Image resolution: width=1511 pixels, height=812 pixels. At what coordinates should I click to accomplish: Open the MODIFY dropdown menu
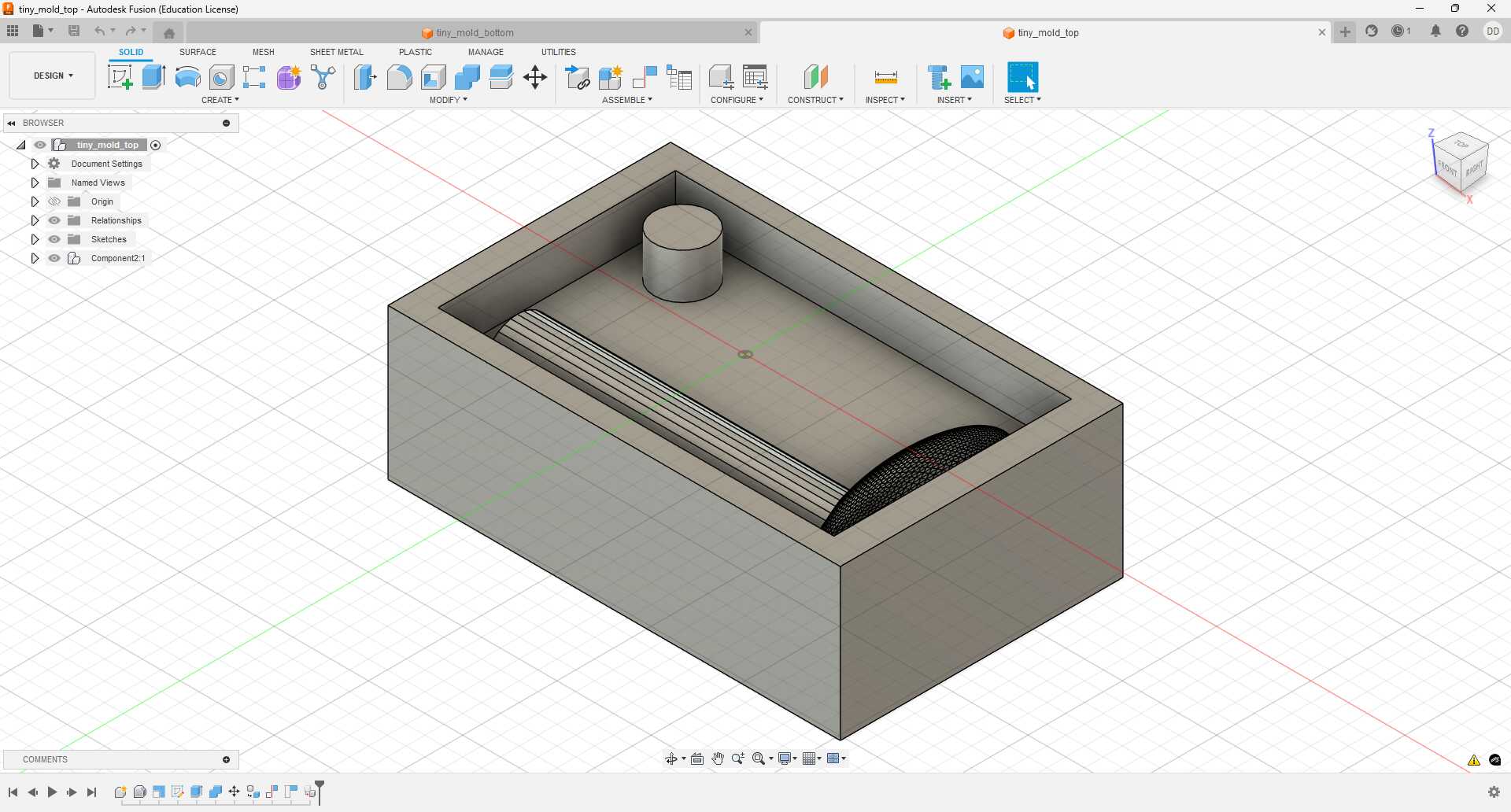(448, 100)
